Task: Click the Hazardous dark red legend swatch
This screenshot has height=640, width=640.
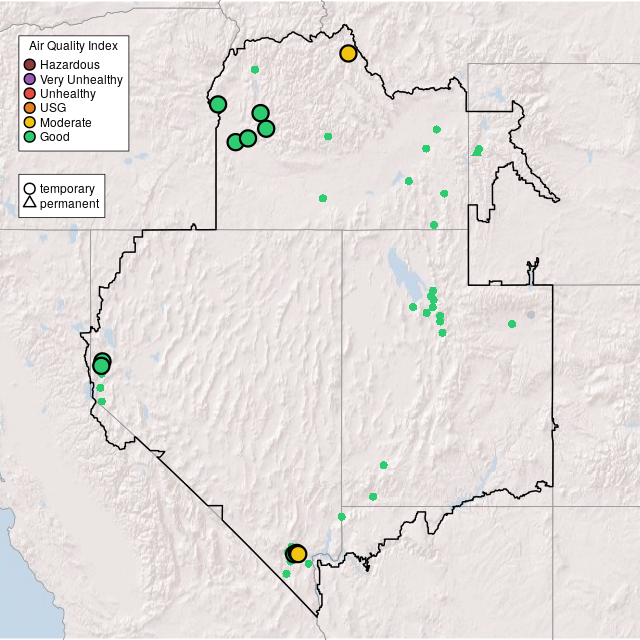Action: point(30,65)
